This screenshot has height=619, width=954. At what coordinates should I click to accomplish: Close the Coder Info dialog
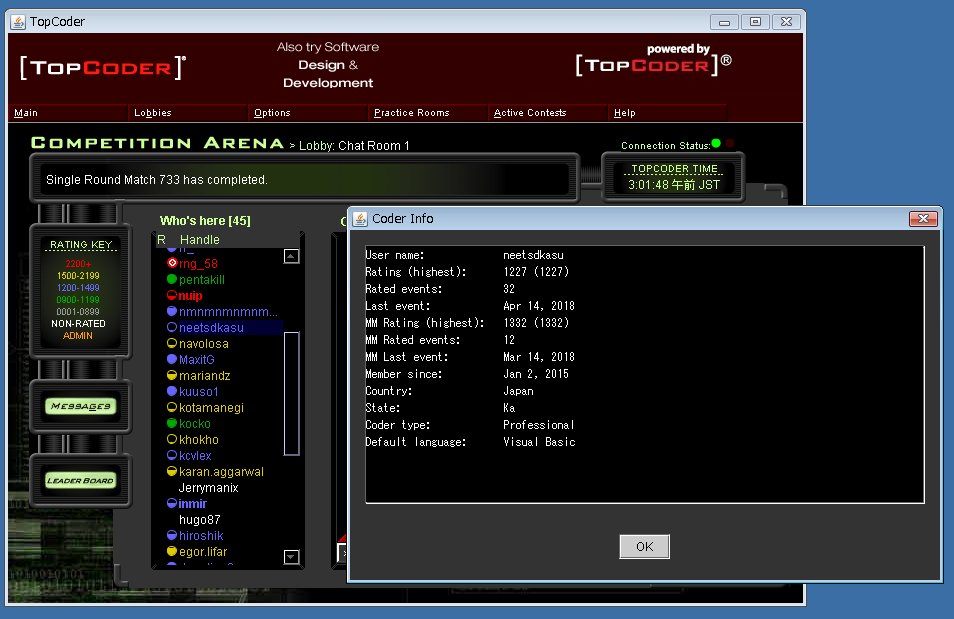click(923, 219)
